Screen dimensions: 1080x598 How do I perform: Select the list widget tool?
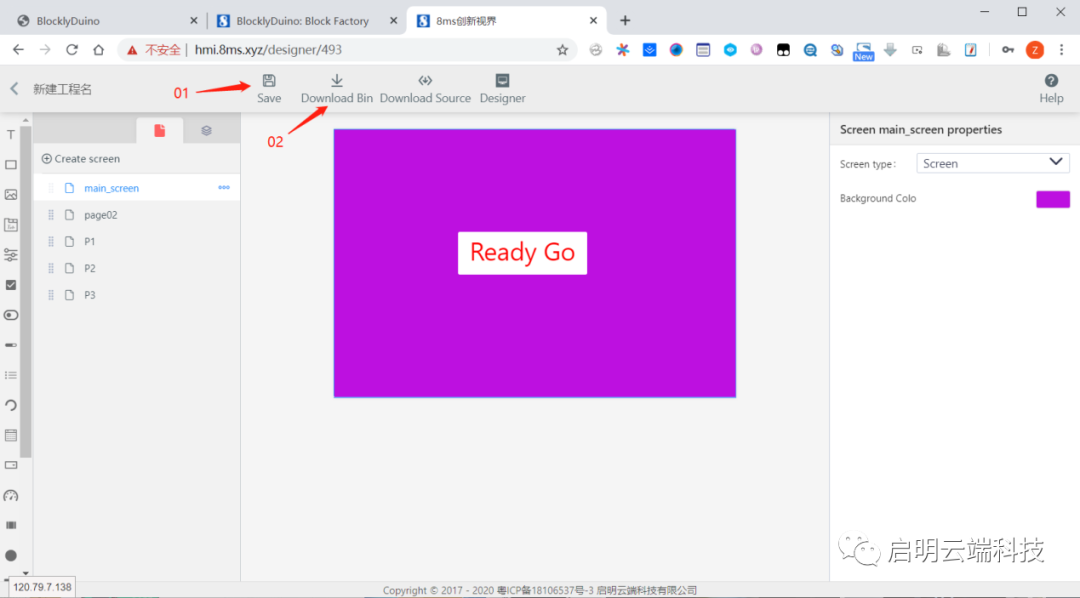[x=11, y=375]
